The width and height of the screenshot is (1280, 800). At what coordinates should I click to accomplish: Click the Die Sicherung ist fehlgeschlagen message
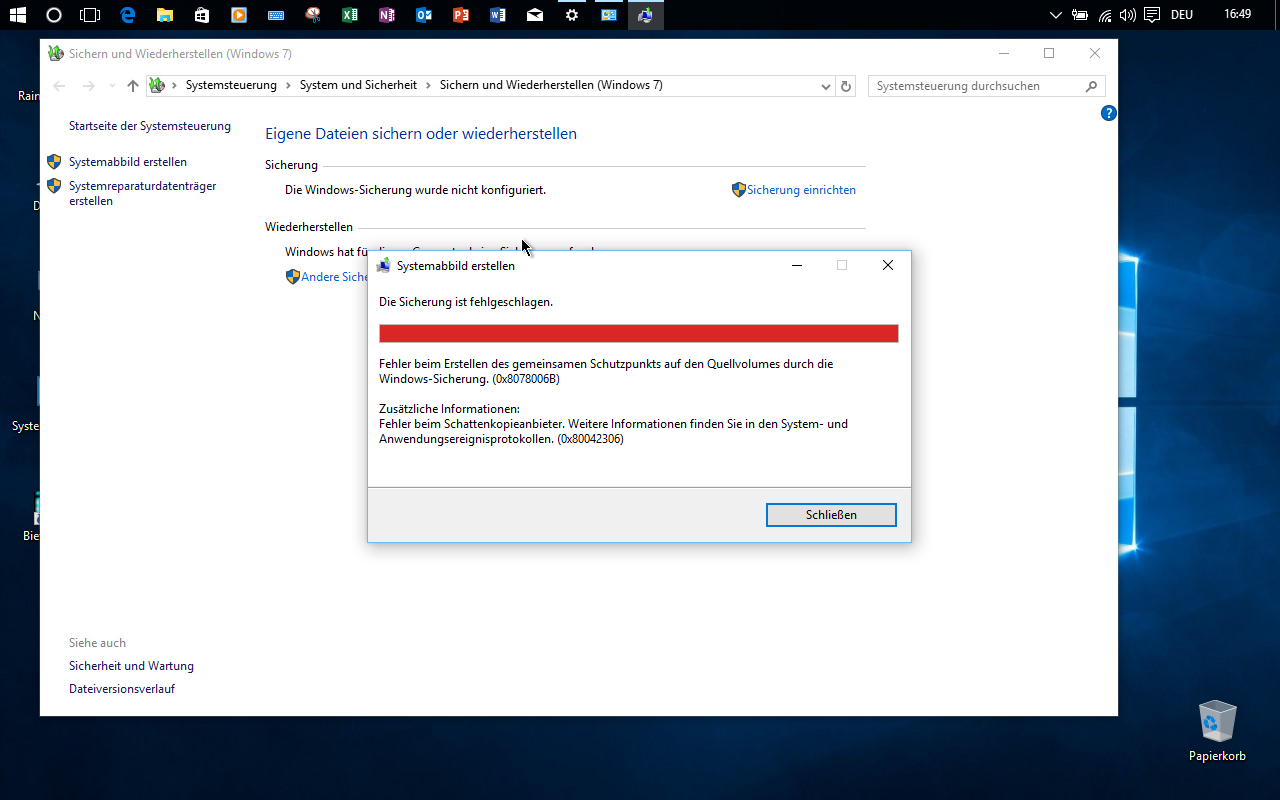(x=466, y=302)
